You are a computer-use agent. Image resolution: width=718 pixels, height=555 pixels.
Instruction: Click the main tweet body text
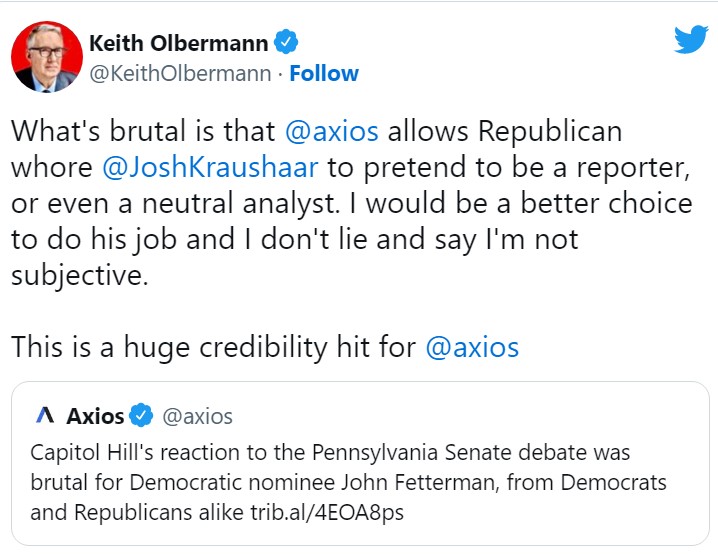point(352,203)
